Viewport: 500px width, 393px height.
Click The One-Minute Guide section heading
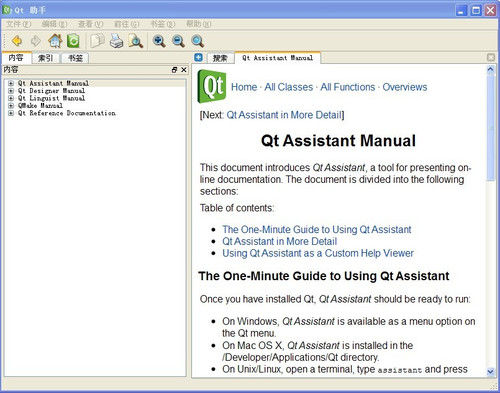[324, 276]
